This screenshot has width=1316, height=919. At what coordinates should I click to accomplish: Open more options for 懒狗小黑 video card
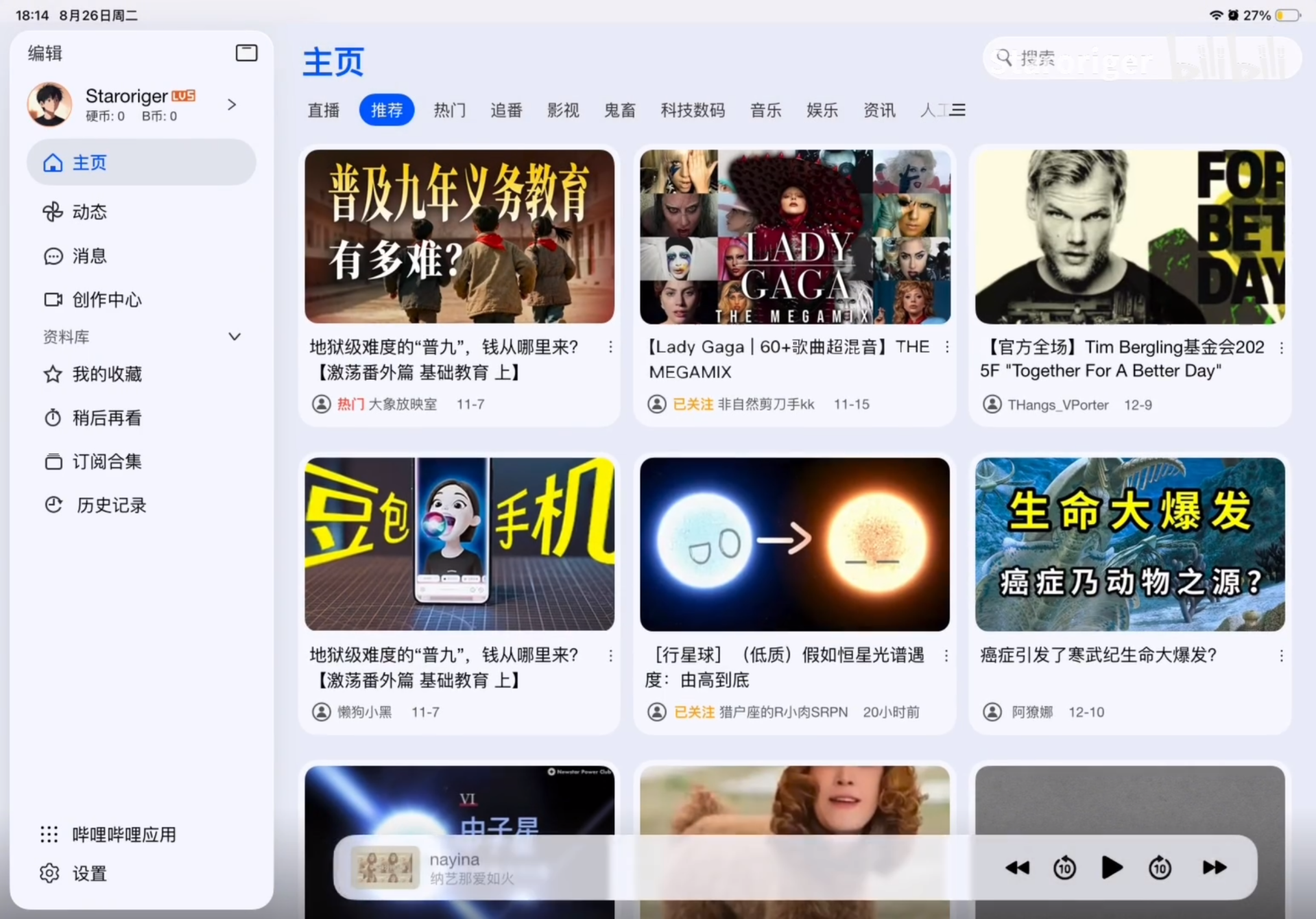click(x=610, y=656)
